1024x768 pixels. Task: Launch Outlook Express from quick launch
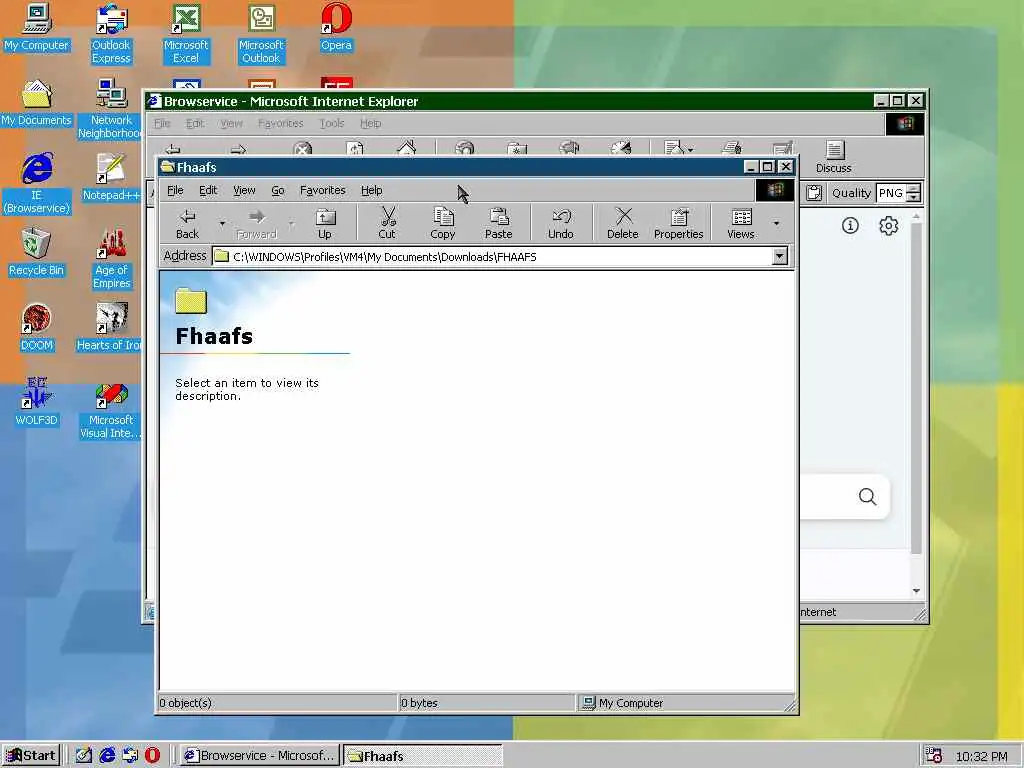pos(130,756)
